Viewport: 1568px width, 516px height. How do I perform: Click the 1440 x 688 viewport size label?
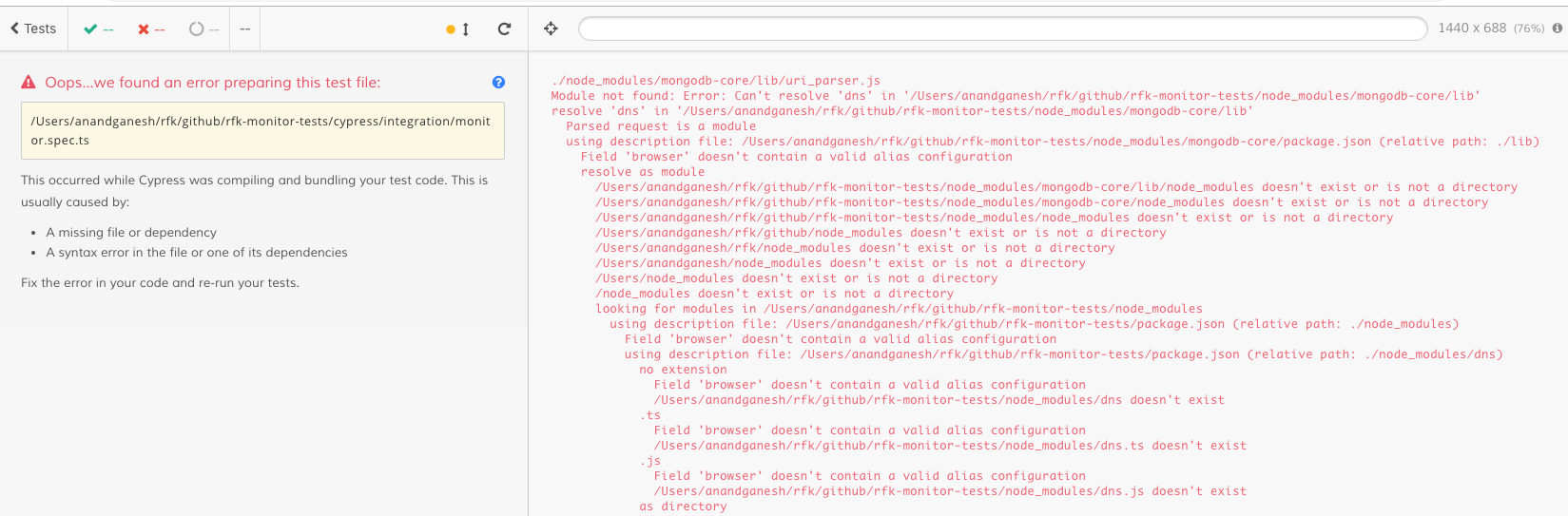(1472, 29)
